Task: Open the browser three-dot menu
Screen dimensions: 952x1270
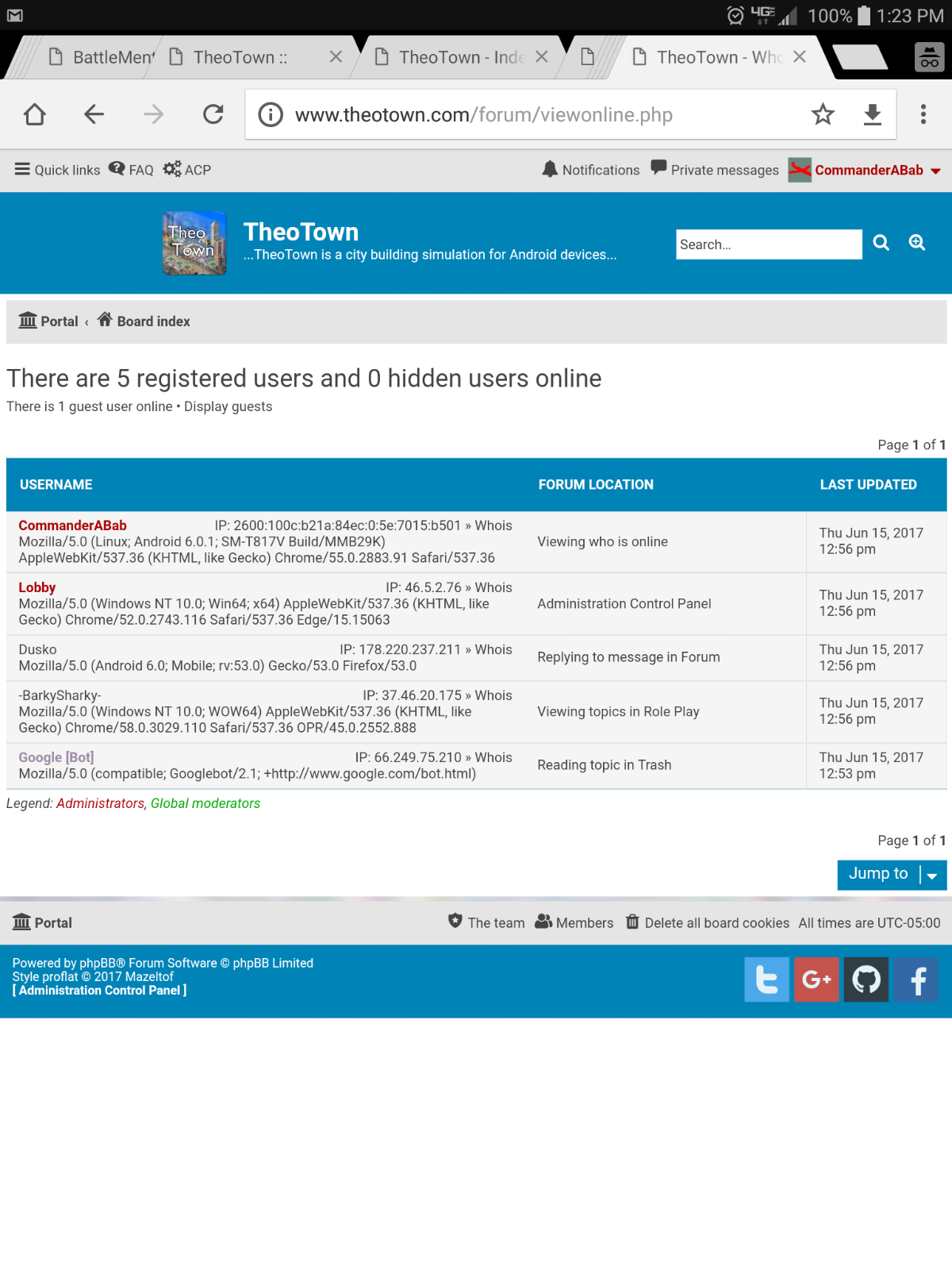Action: tap(923, 114)
